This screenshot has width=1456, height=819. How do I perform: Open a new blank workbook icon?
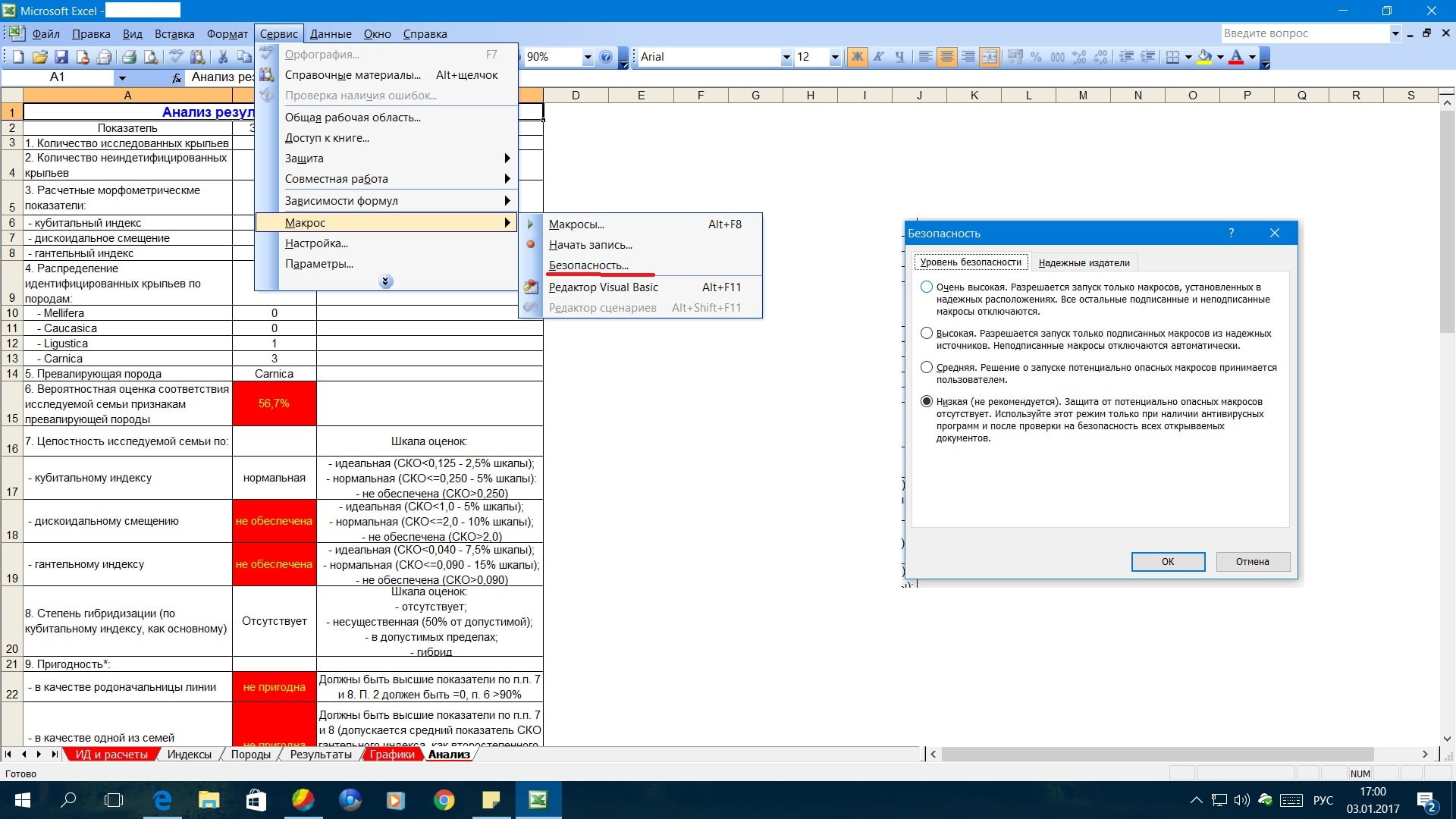18,57
